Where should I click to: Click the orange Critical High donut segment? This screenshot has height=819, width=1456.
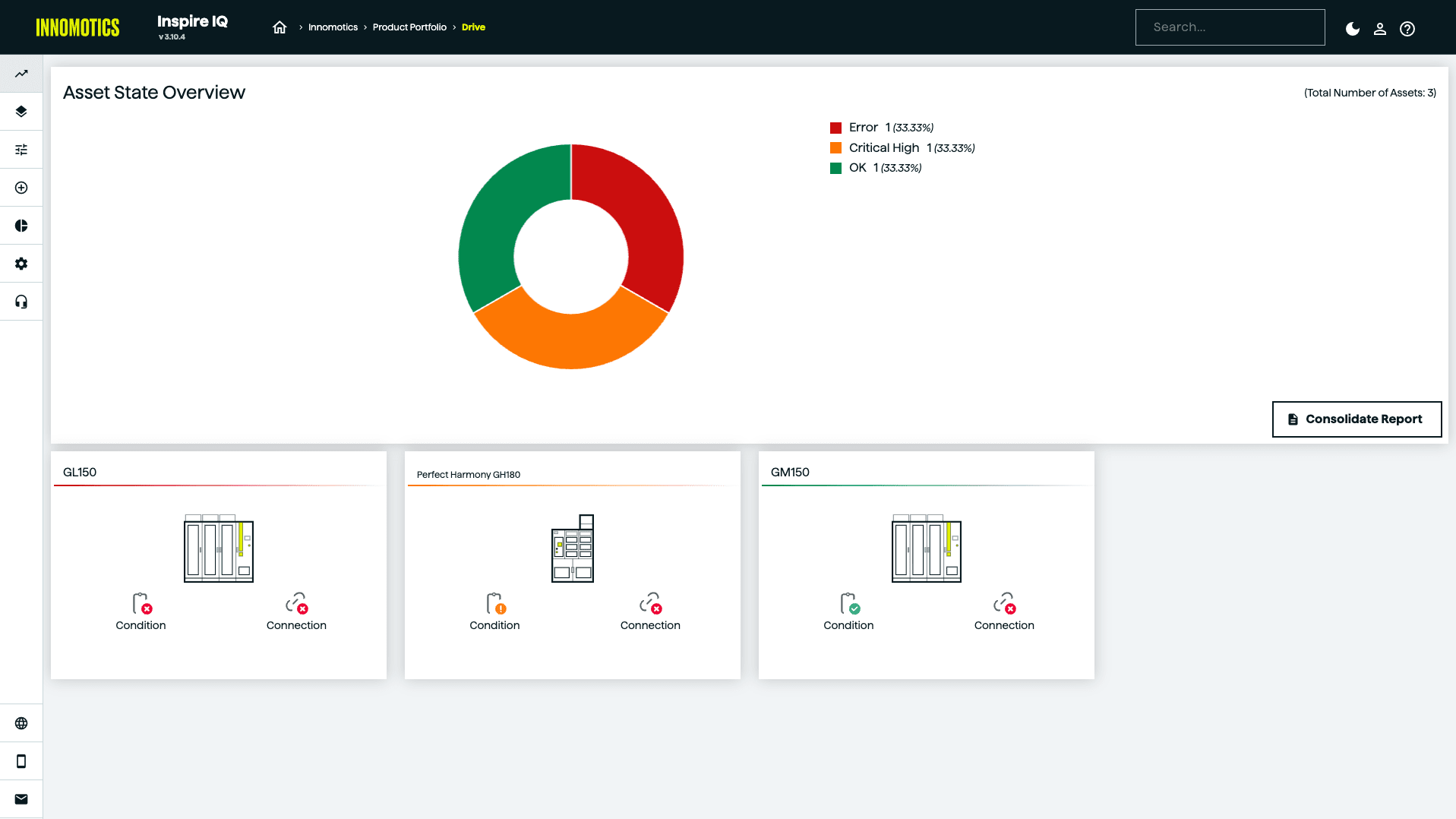point(571,342)
